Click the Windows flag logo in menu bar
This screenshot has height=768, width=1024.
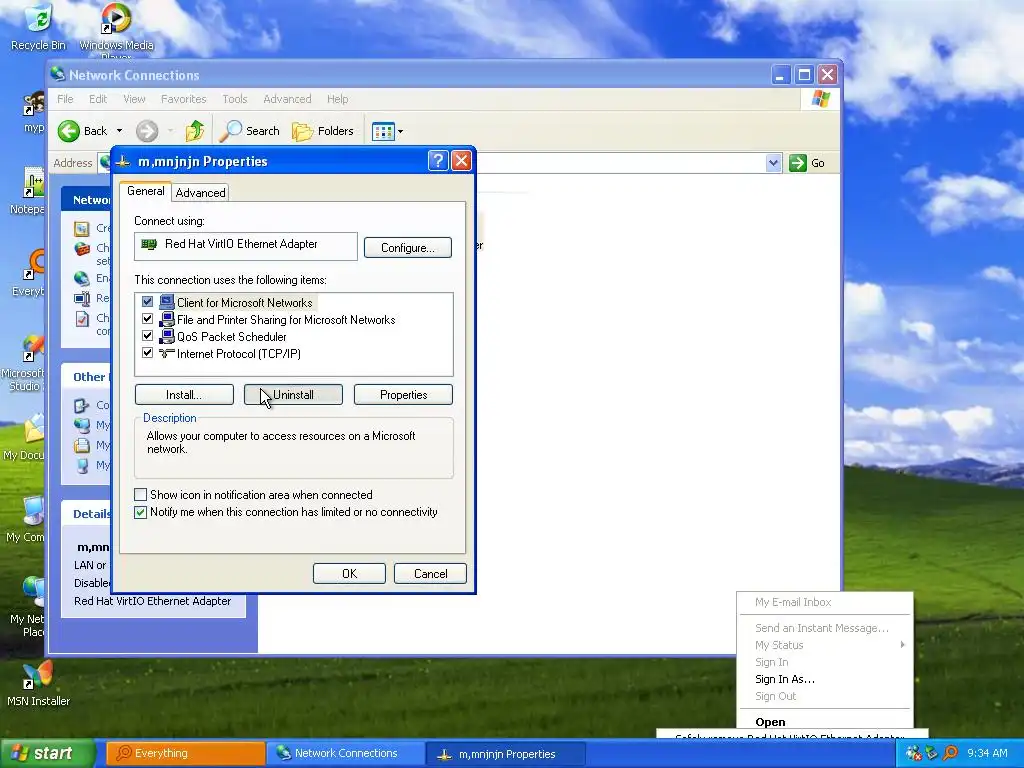820,99
